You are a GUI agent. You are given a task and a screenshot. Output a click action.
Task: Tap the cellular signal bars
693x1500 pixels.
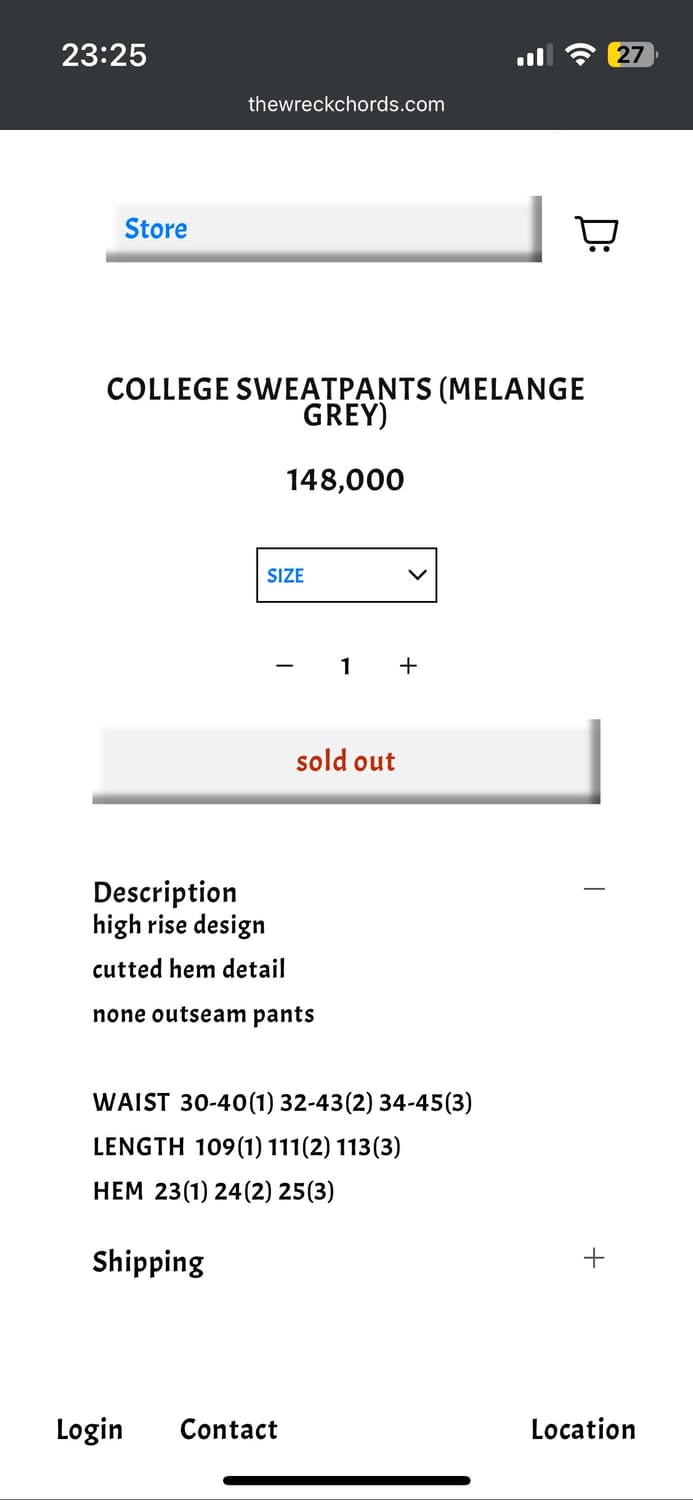pos(534,56)
